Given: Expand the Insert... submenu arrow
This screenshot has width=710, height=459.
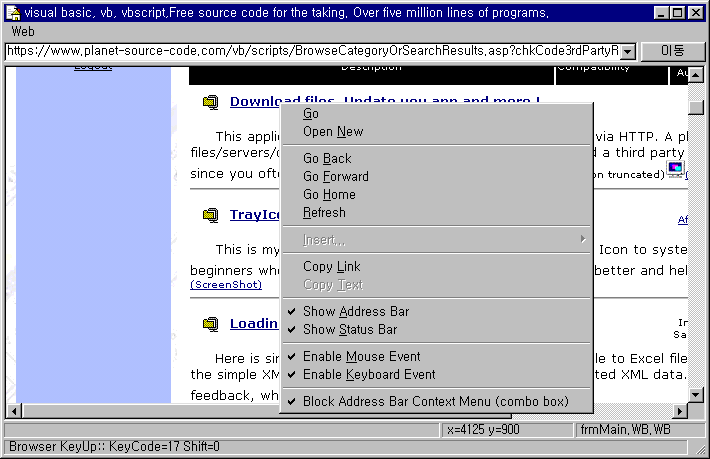Looking at the screenshot, I should click(x=583, y=239).
